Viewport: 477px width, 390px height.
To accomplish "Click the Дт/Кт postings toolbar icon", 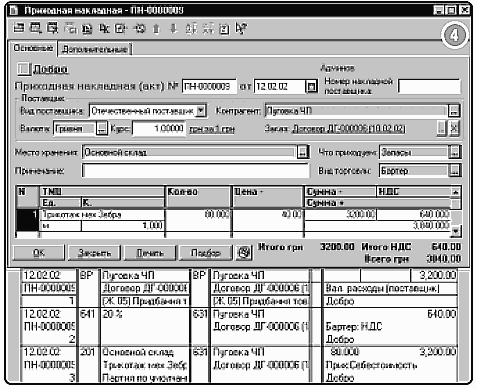I will point(104,29).
